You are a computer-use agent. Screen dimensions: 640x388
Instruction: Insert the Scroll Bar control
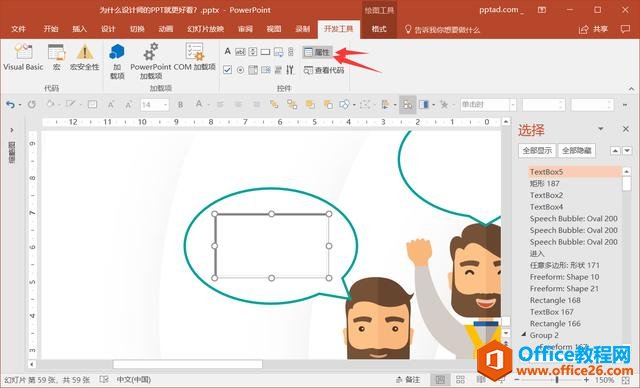coord(291,52)
